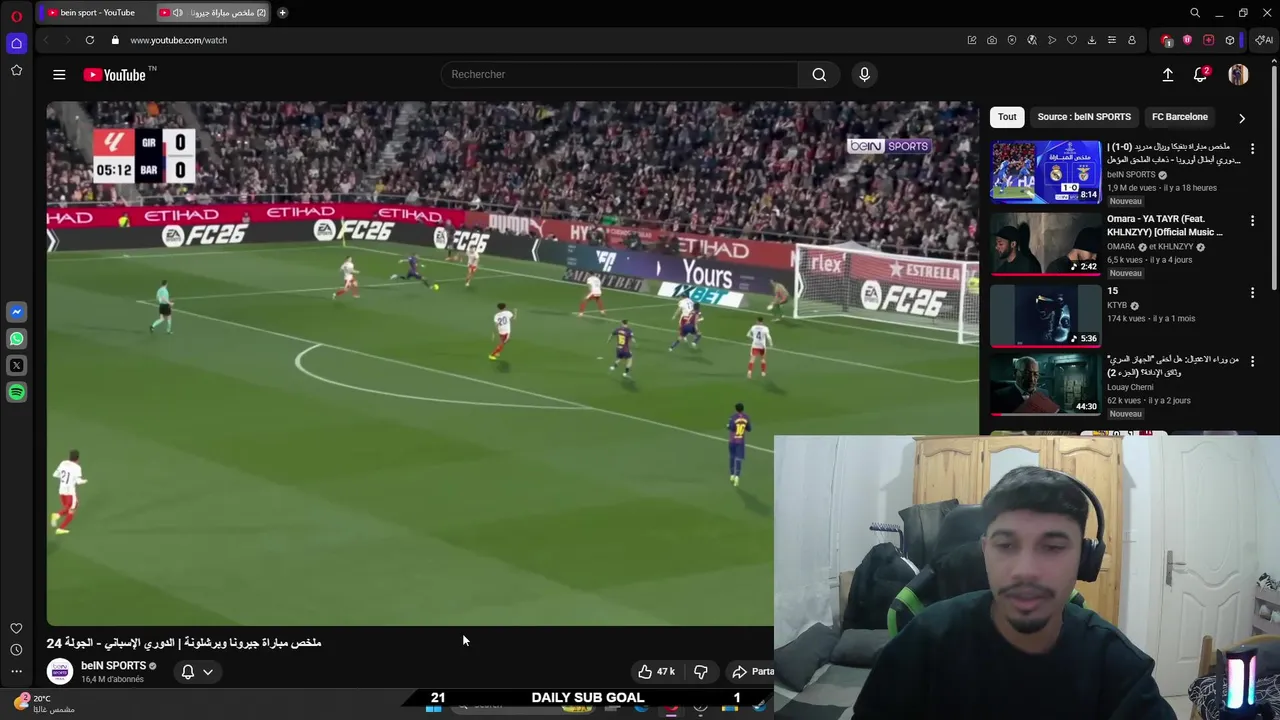Go back to the previous page
Viewport: 1280px width, 720px height.
click(x=45, y=40)
